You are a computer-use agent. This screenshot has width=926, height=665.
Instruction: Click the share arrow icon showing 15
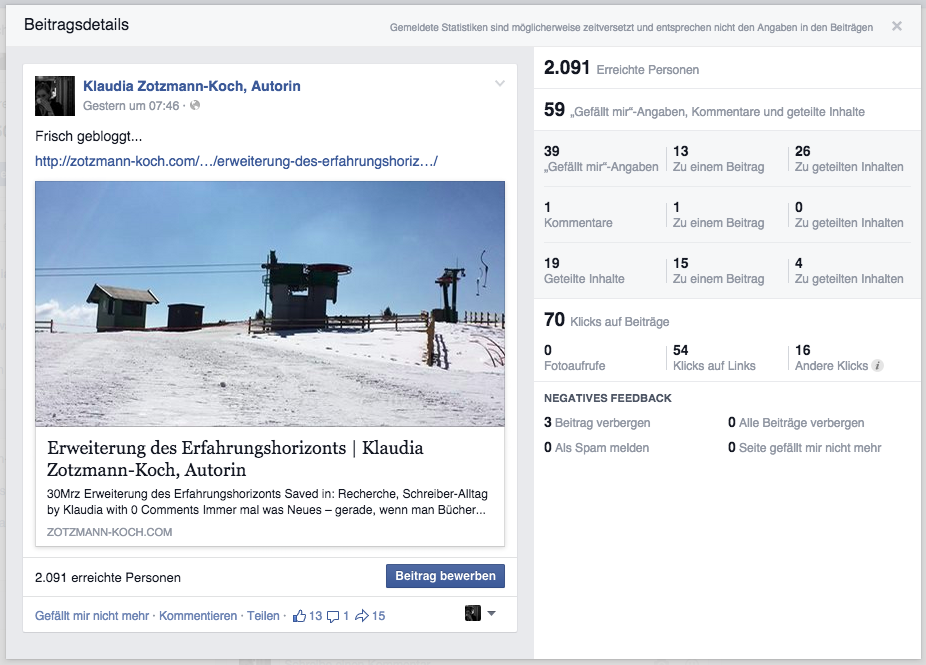point(362,616)
